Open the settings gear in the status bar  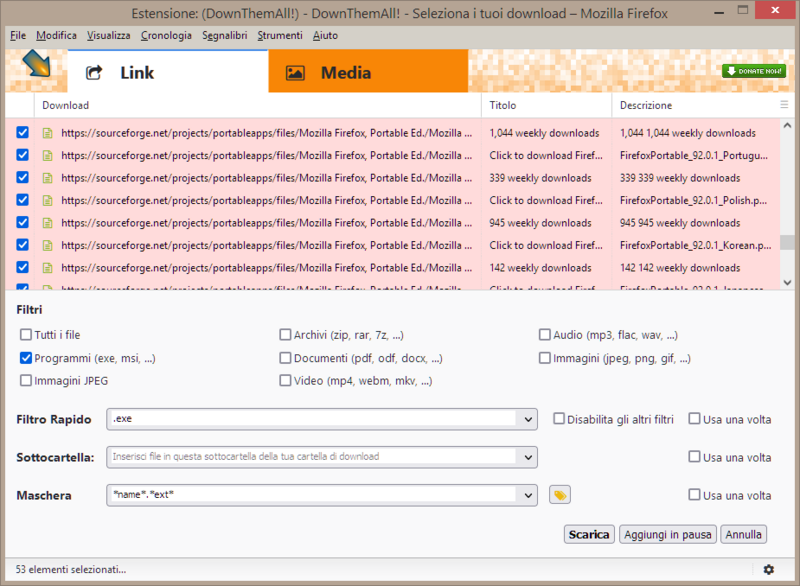pos(768,569)
